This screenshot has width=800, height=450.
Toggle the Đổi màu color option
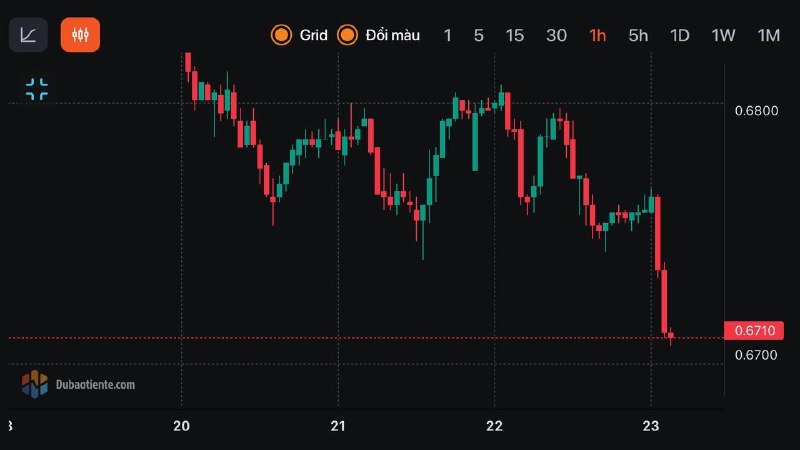click(347, 35)
